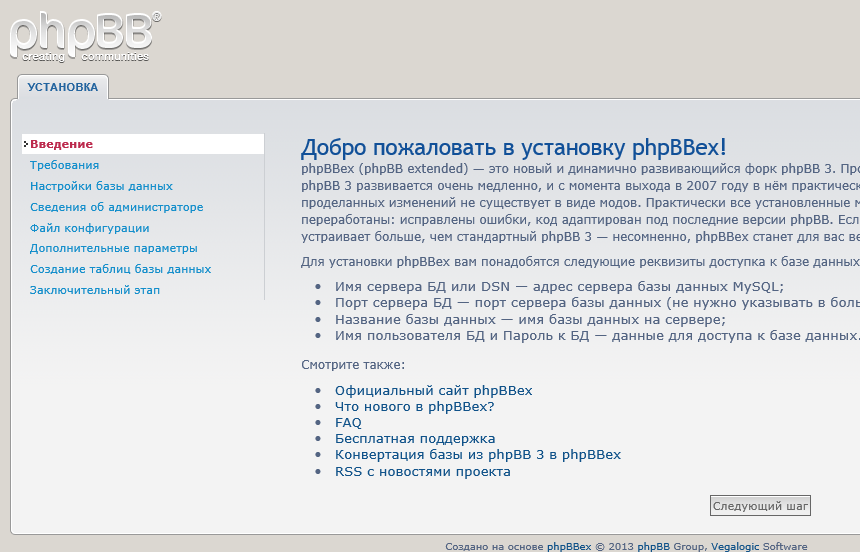The height and width of the screenshot is (552, 860).
Task: Open Конвертация базы из phpBB 3 link
Action: (478, 455)
